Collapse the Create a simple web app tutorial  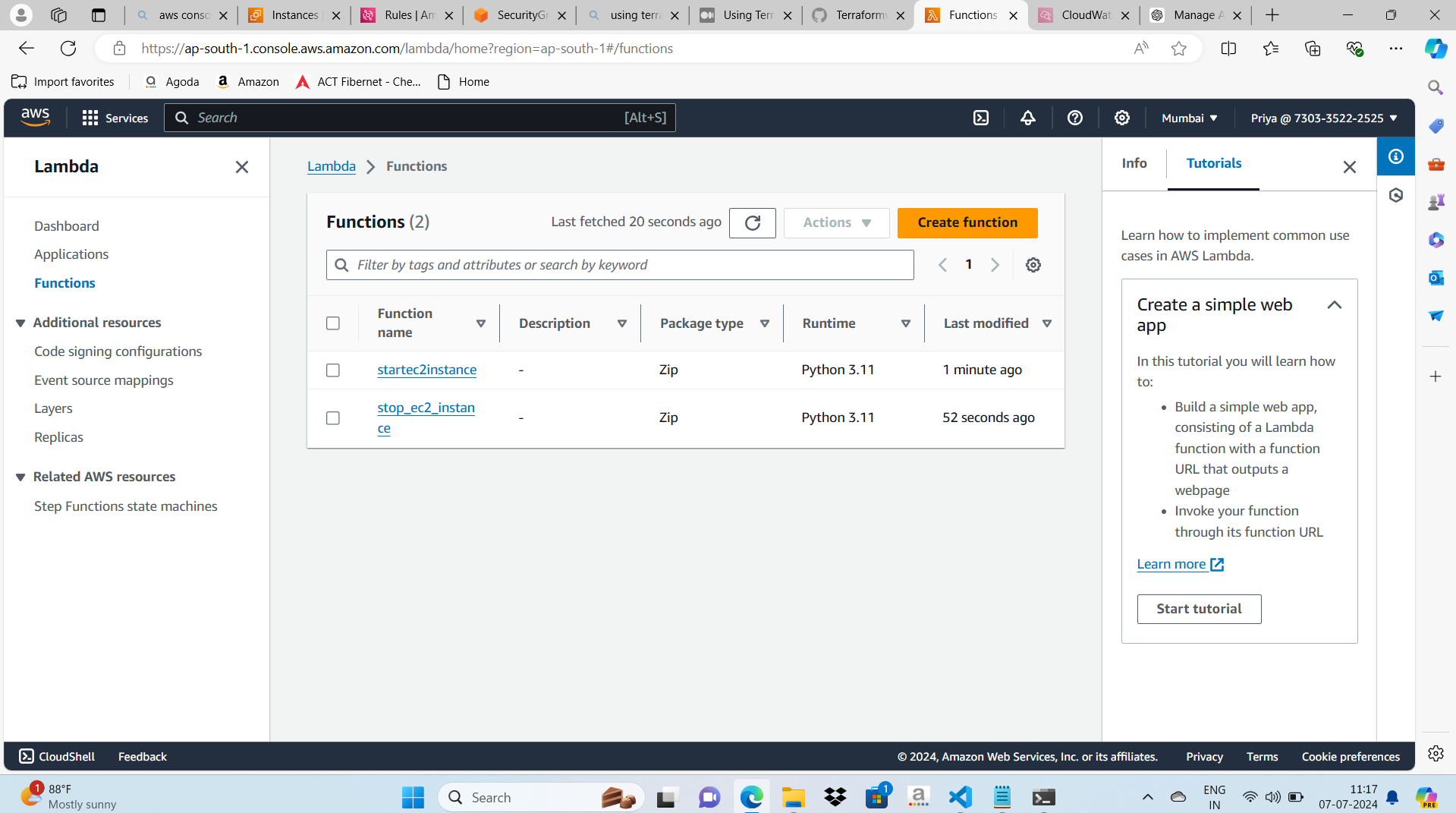[x=1335, y=305]
